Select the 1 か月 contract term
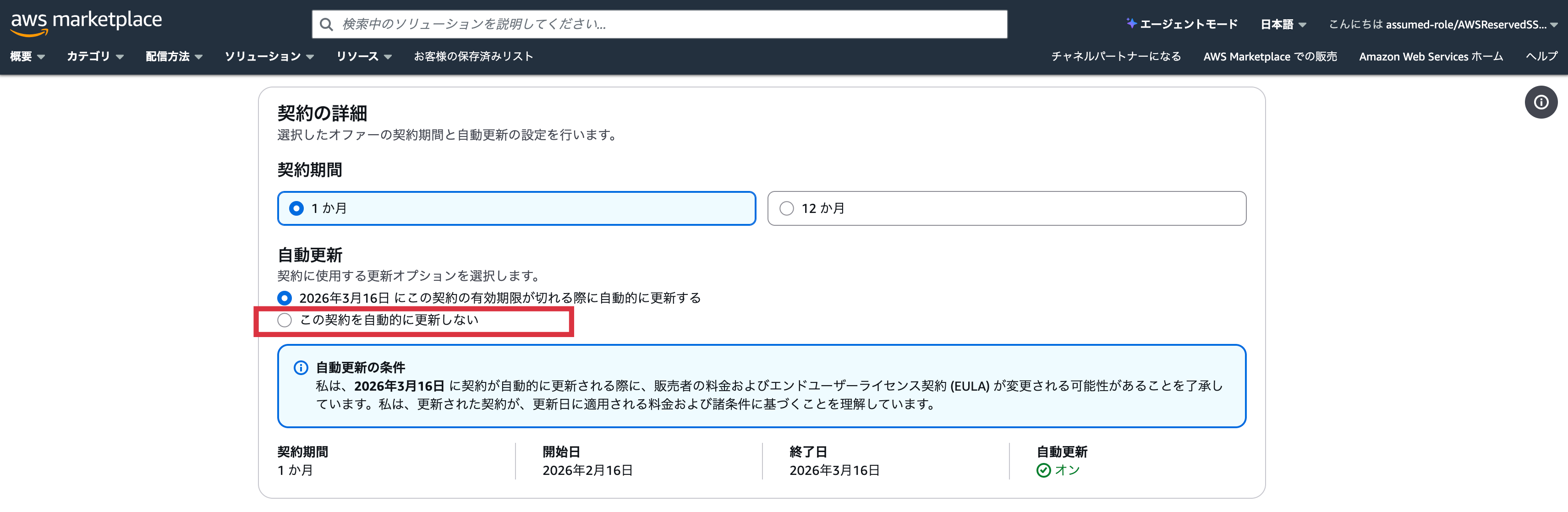Screen dimensions: 1568x512 [296, 208]
